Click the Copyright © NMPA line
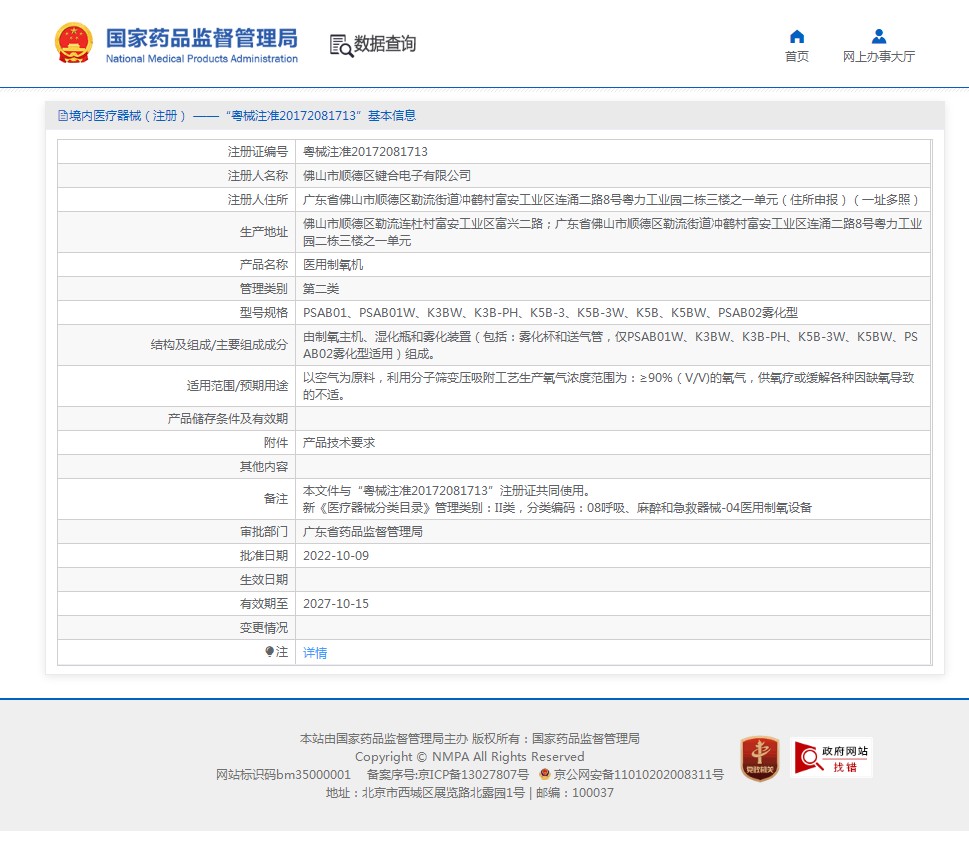 470,757
